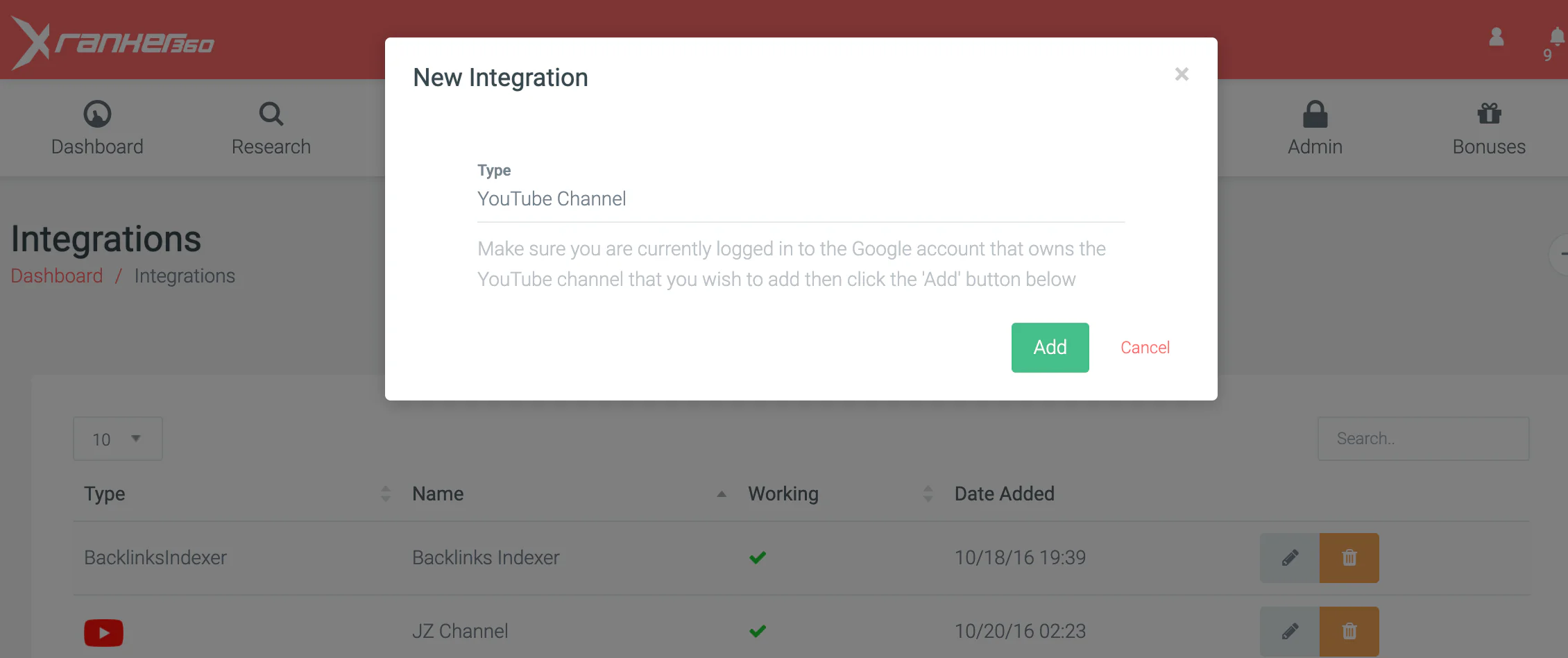Delete the JZ Channel integration
This screenshot has width=1568, height=658.
(1349, 632)
